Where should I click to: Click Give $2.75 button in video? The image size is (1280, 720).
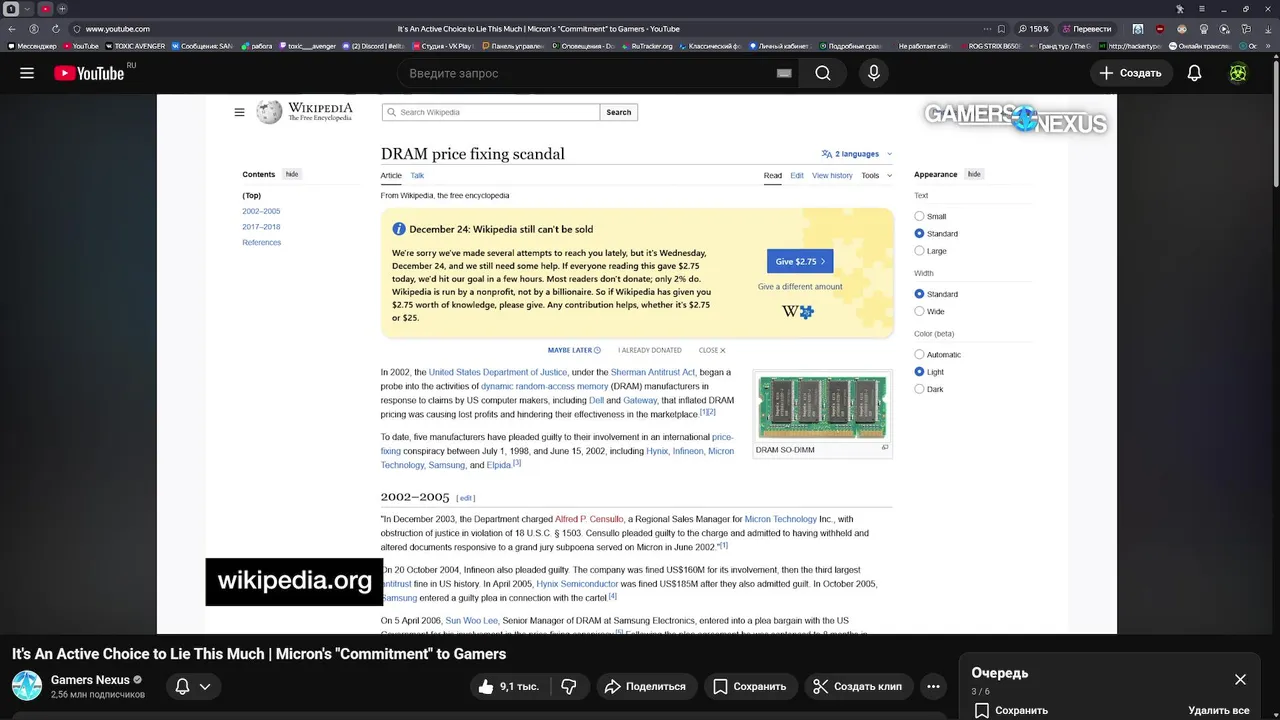(x=800, y=261)
